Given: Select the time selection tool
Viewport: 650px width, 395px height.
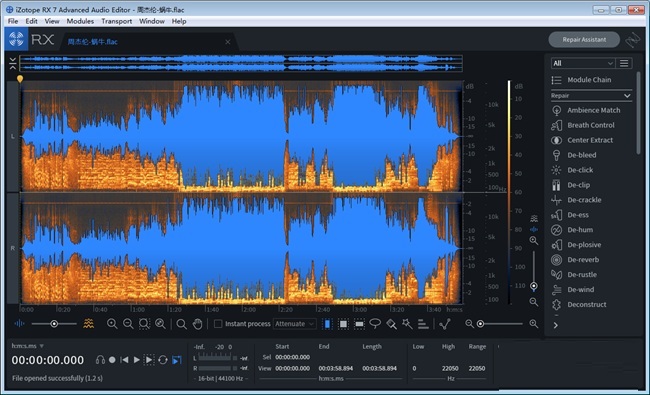Looking at the screenshot, I should [x=327, y=324].
